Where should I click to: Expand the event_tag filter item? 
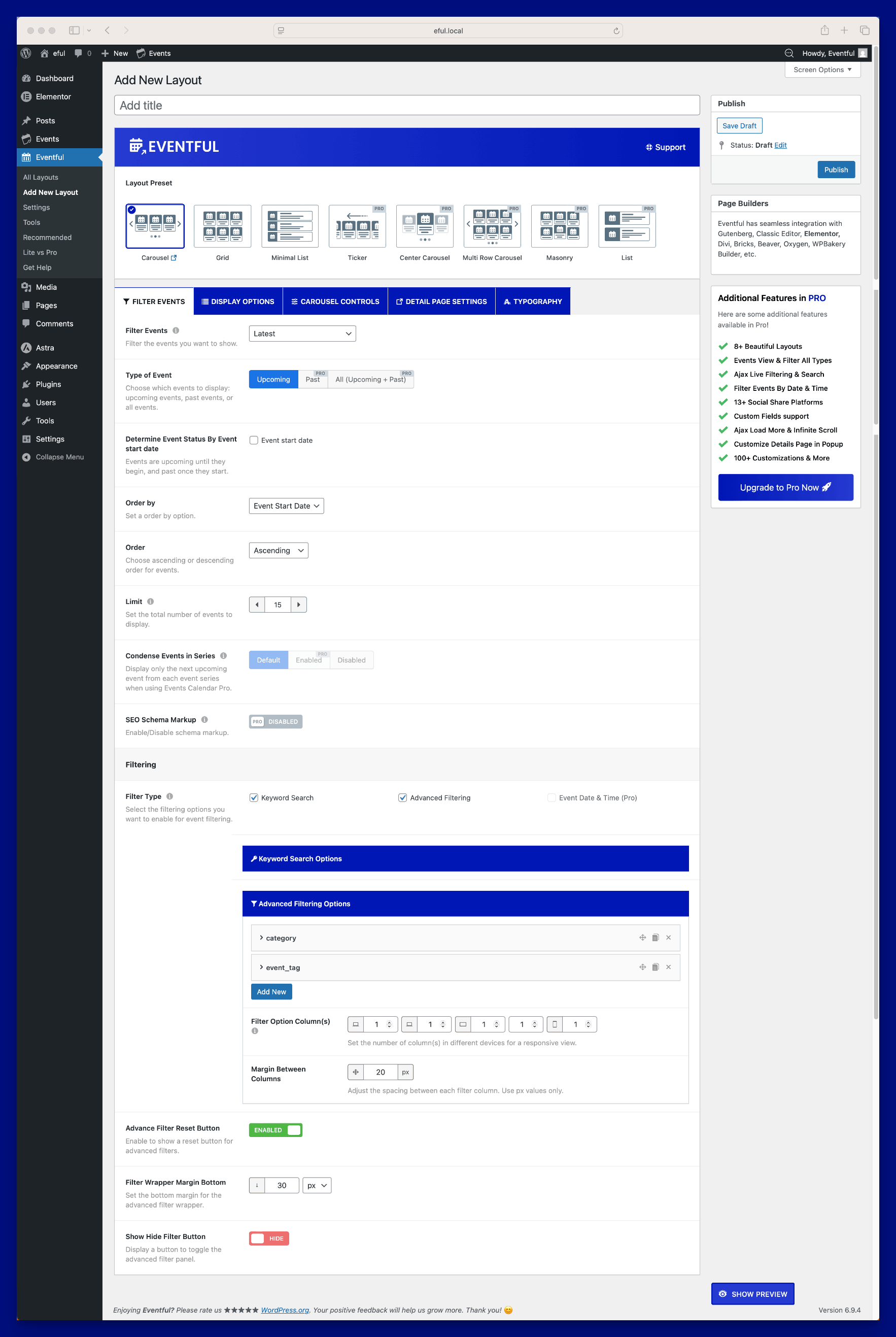coord(261,967)
